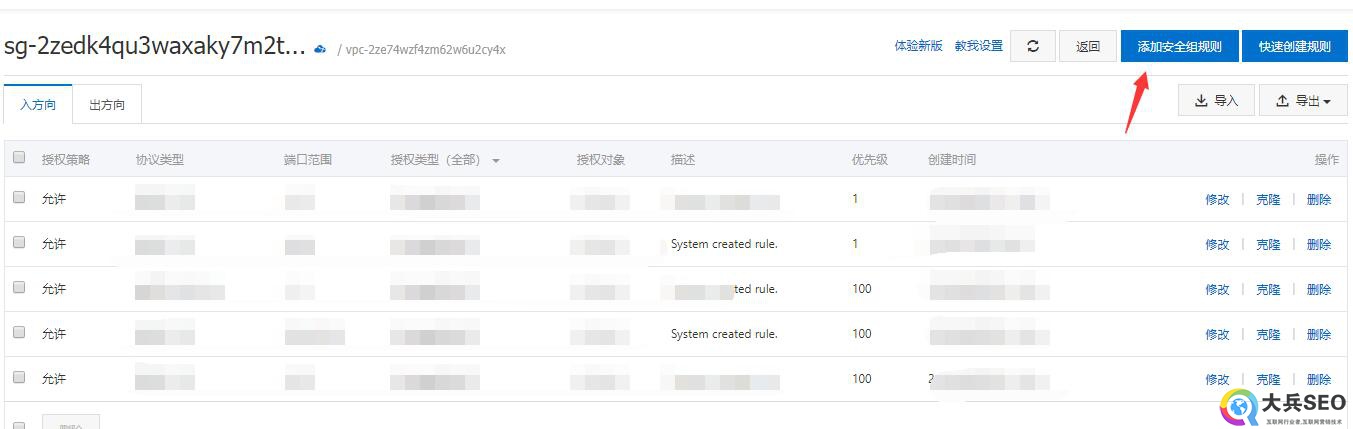This screenshot has width=1353, height=429.
Task: Click the 创建时间 column header
Action: pyautogui.click(x=952, y=160)
